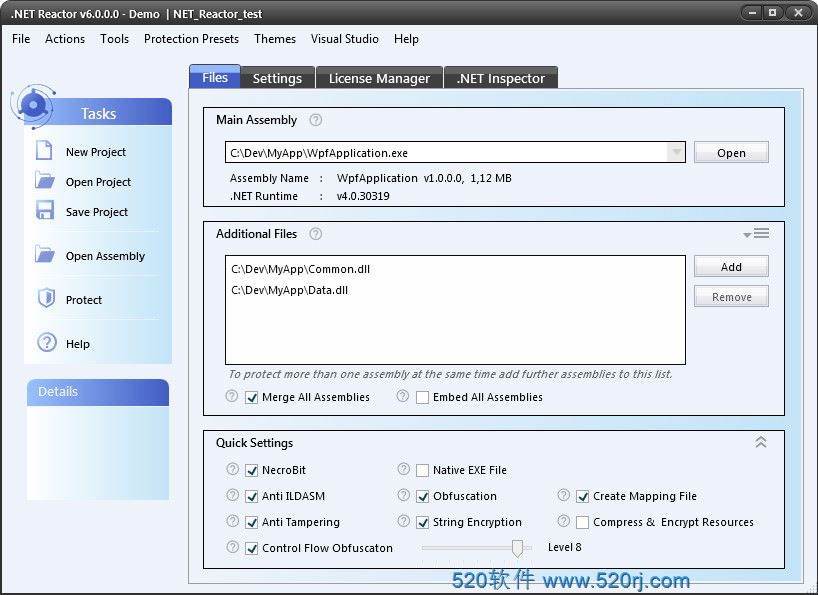Click the Save Project floppy disk icon
This screenshot has width=818, height=595.
(x=45, y=210)
